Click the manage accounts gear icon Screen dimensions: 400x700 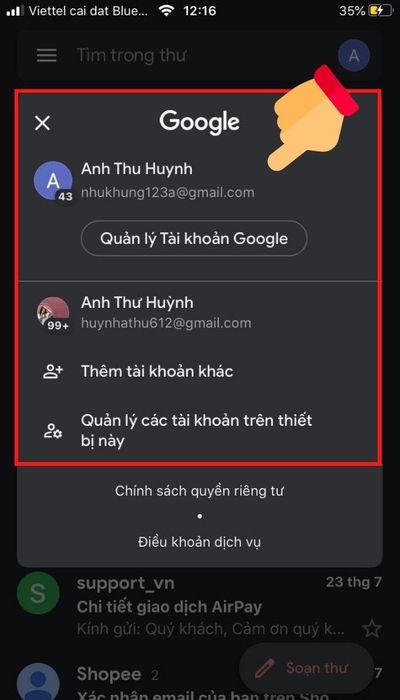(53, 431)
